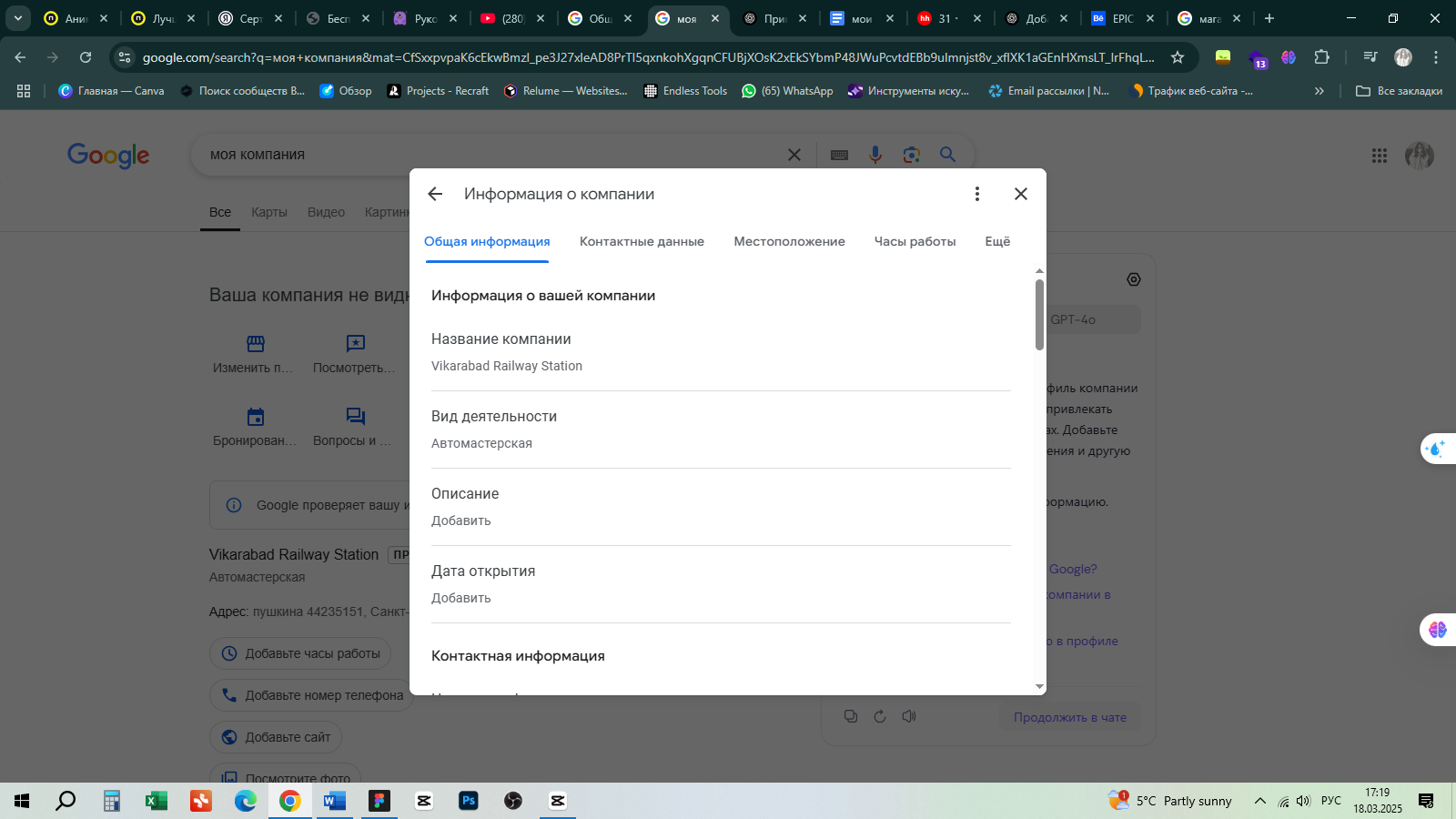1456x819 pixels.
Task: Open the on-screen keyboard input tool
Action: (839, 155)
